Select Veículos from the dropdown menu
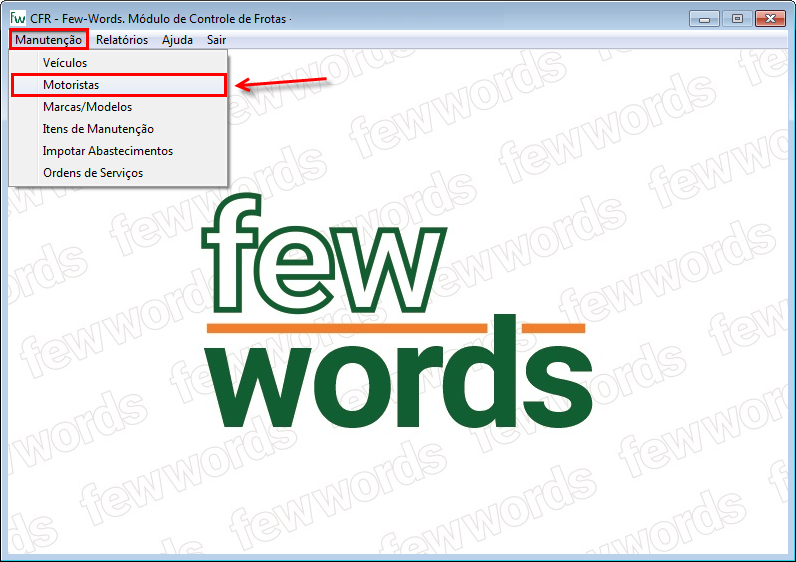This screenshot has width=796, height=562. (118, 63)
